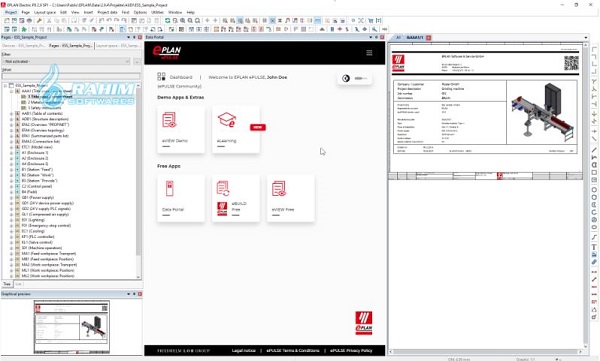Click the print icon in top toolbar
The width and height of the screenshot is (600, 361).
pos(29,20)
